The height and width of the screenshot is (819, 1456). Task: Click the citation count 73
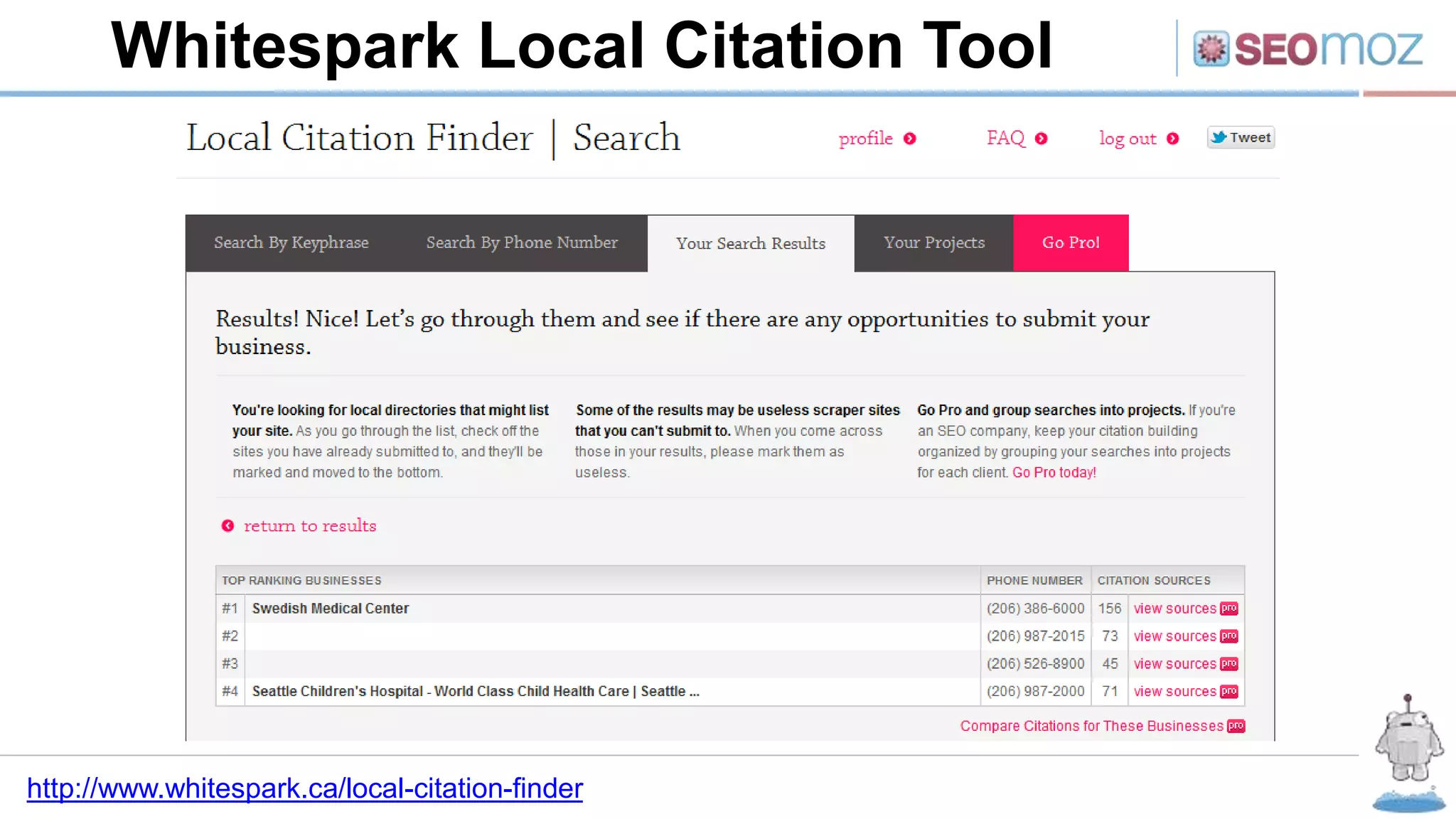click(1110, 636)
